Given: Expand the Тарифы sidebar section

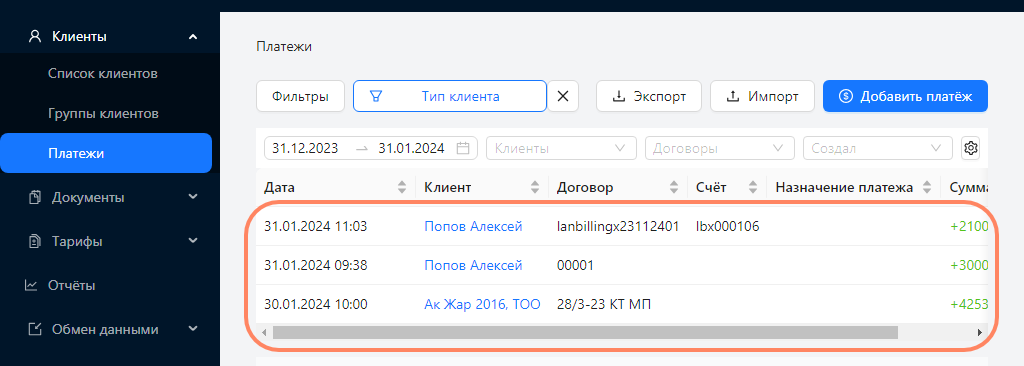Looking at the screenshot, I should pyautogui.click(x=110, y=242).
